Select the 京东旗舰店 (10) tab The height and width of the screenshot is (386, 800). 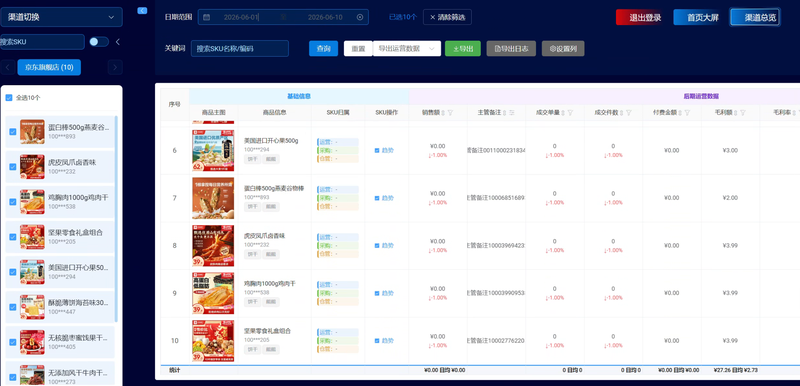tap(49, 67)
